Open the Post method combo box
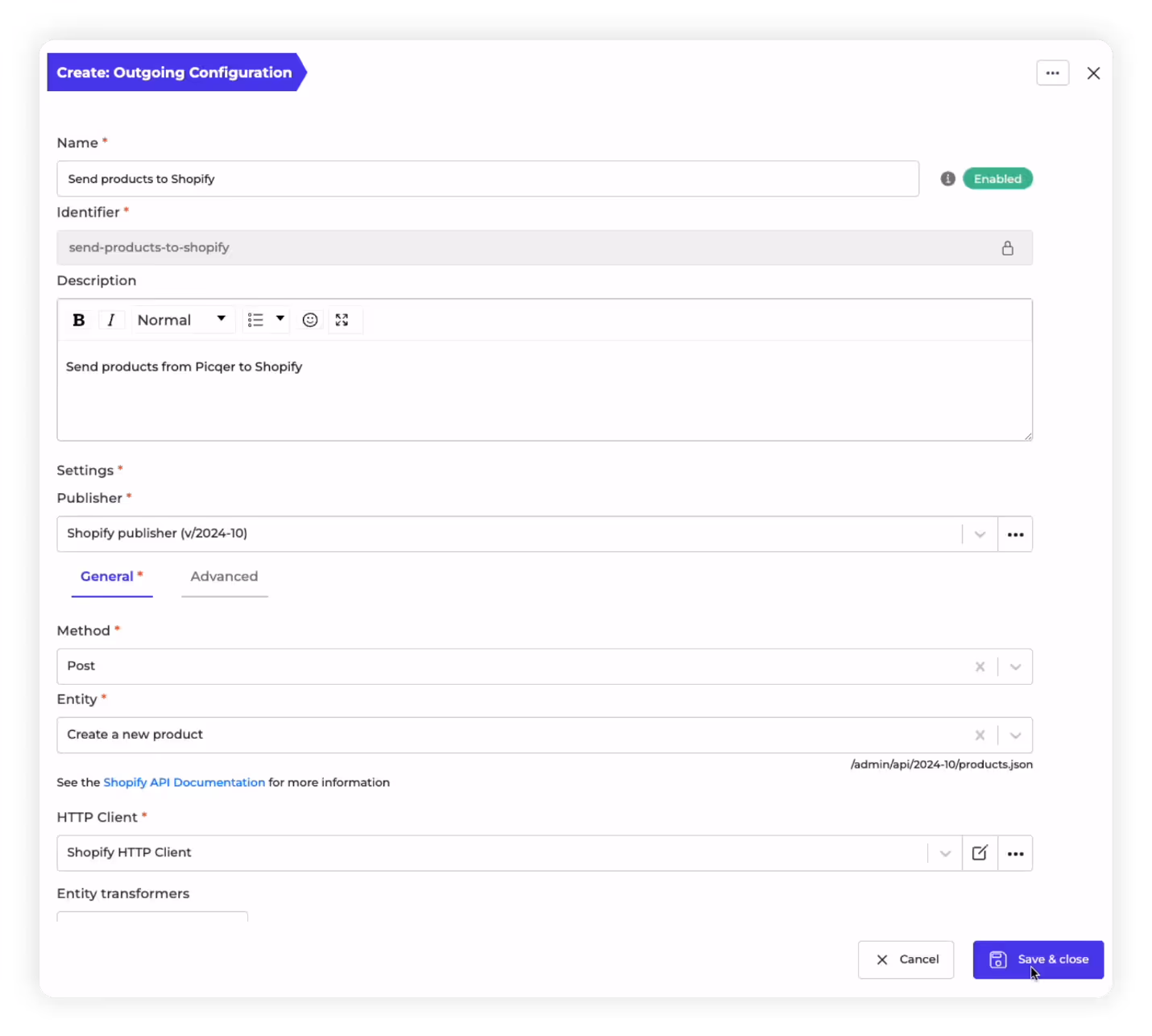This screenshot has height=1036, width=1152. click(x=545, y=666)
